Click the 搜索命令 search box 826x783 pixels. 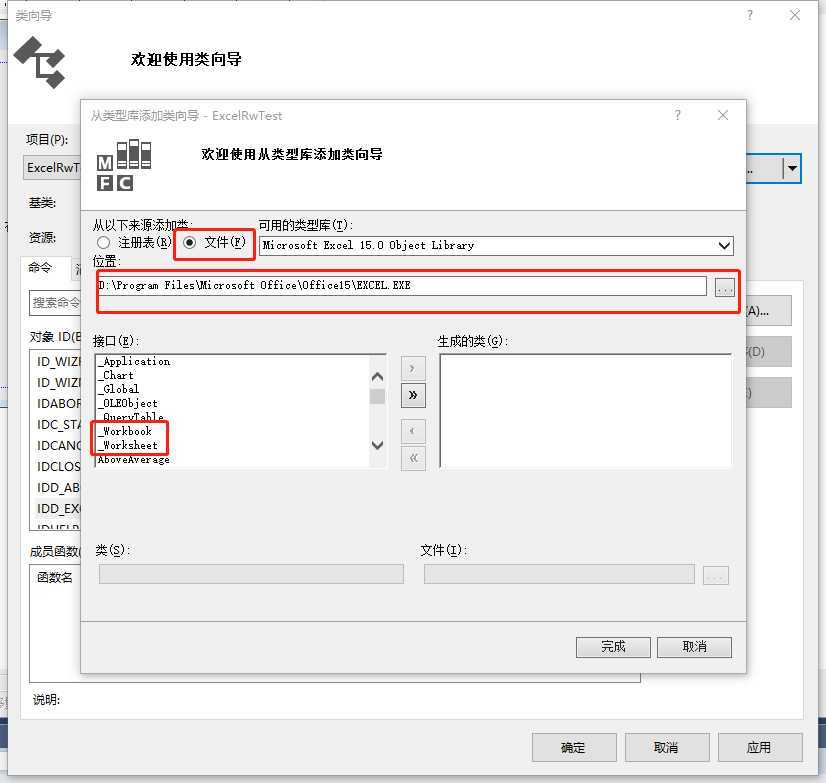pyautogui.click(x=55, y=303)
